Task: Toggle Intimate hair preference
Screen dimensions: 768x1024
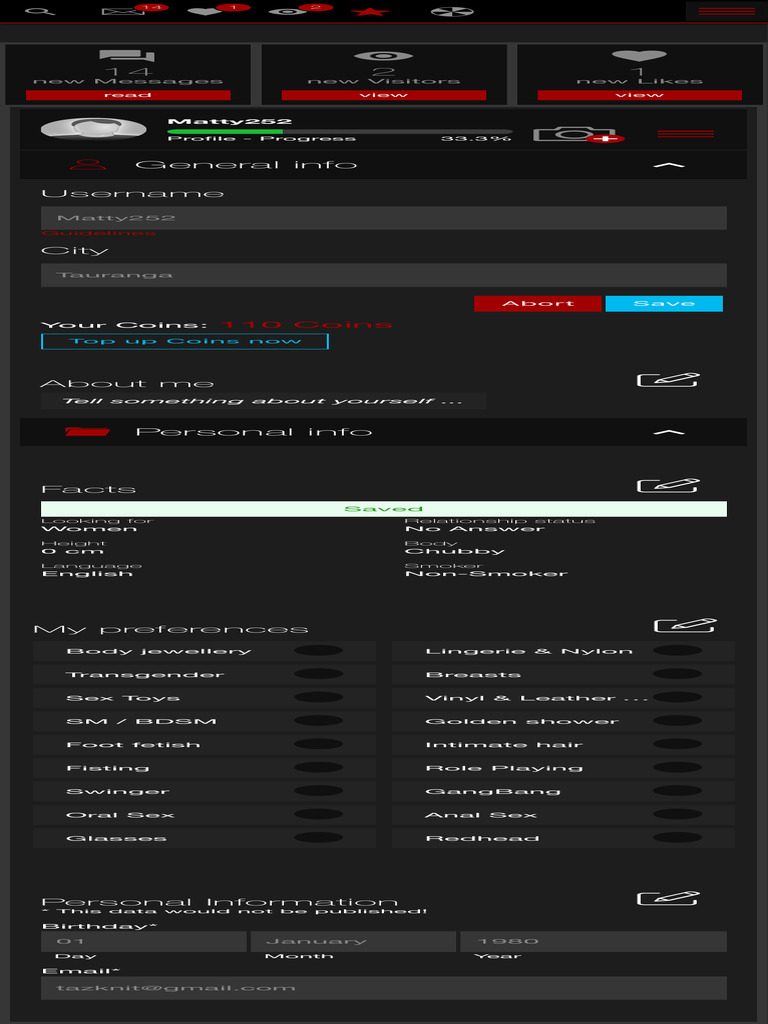Action: click(677, 744)
